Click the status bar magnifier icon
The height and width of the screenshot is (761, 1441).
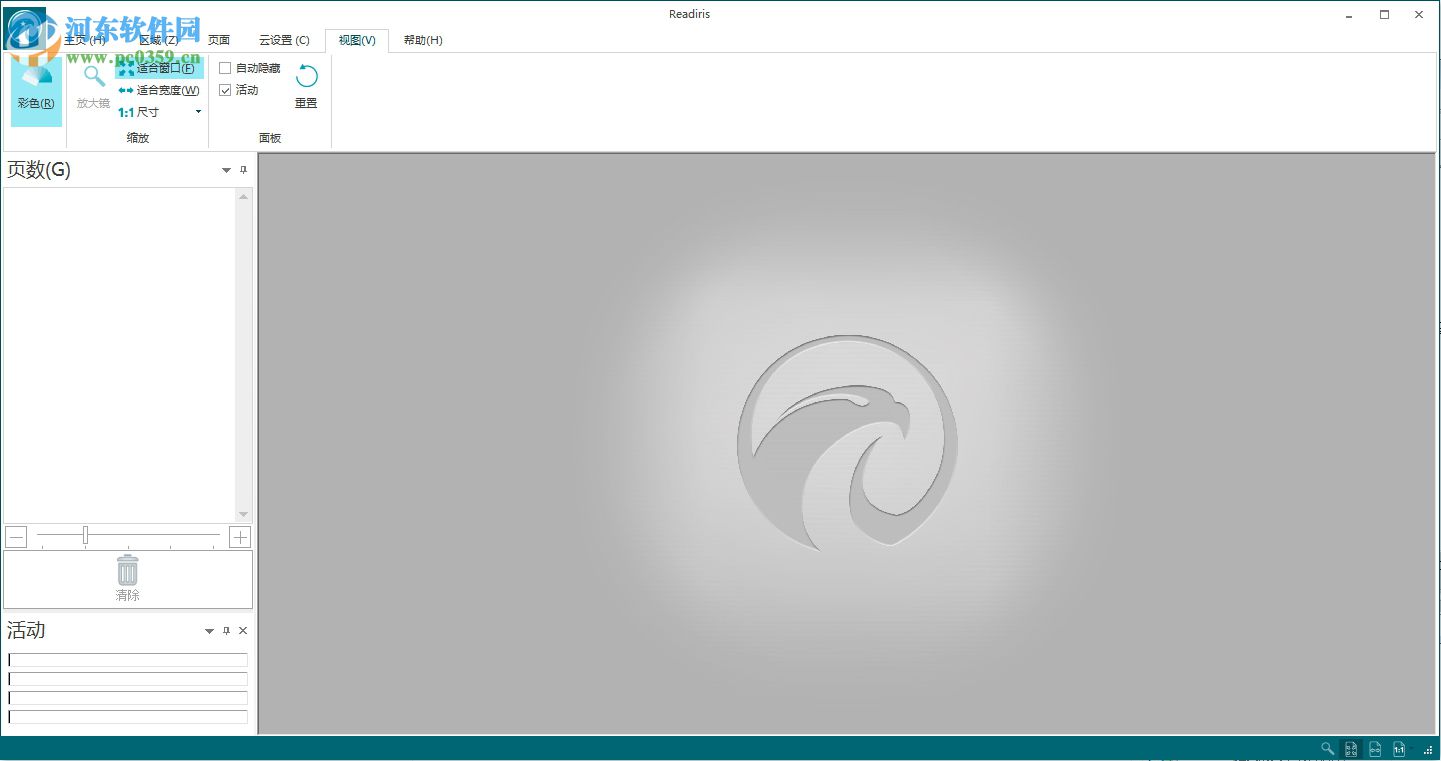1327,748
